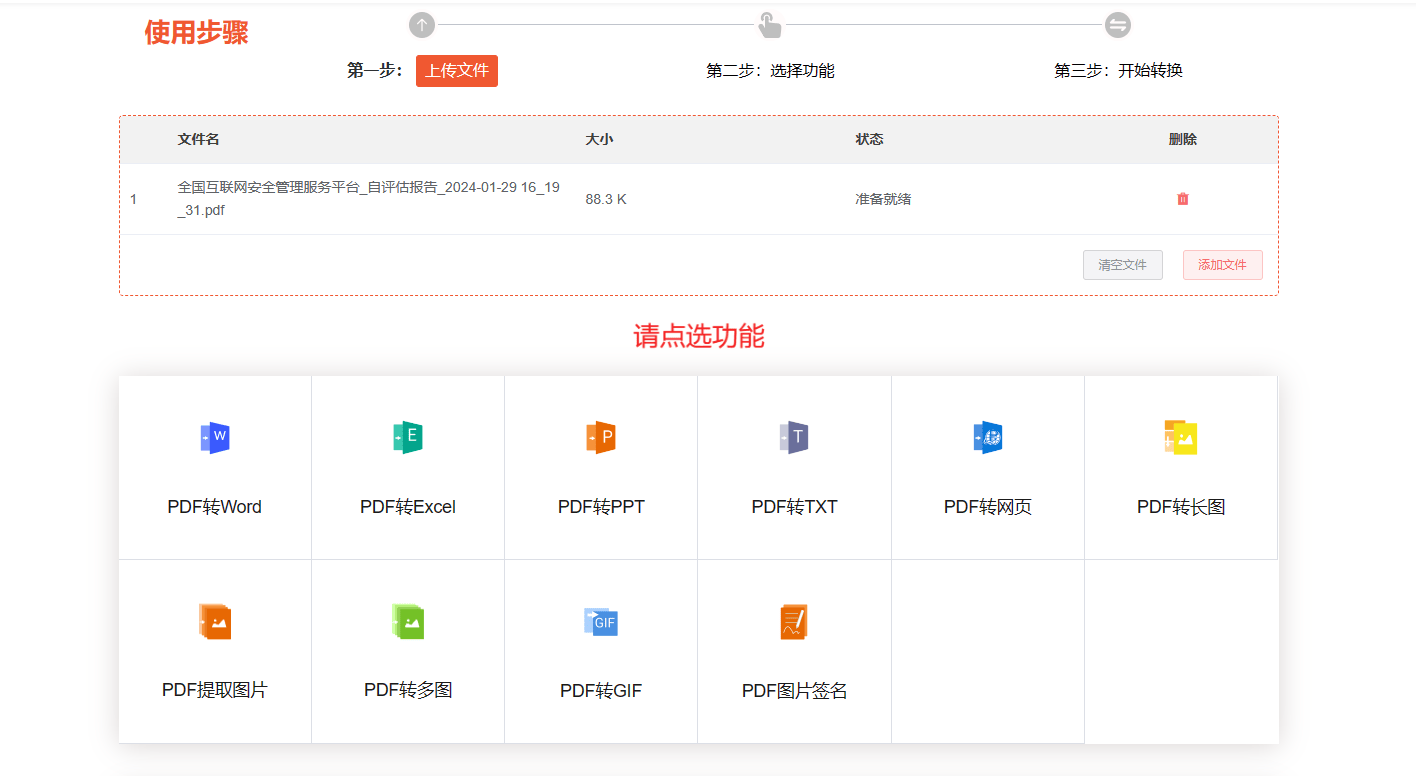Choose the PDF转TXT function
Image resolution: width=1416 pixels, height=776 pixels.
coord(793,437)
